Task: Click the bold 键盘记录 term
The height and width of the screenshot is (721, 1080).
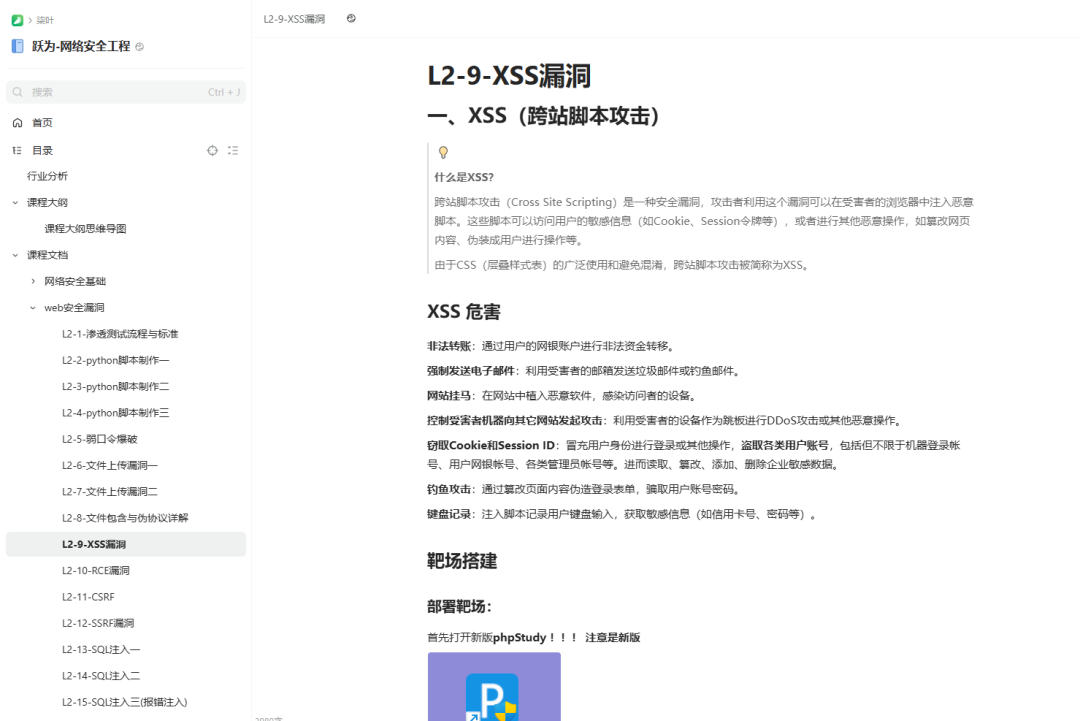Action: pos(449,514)
